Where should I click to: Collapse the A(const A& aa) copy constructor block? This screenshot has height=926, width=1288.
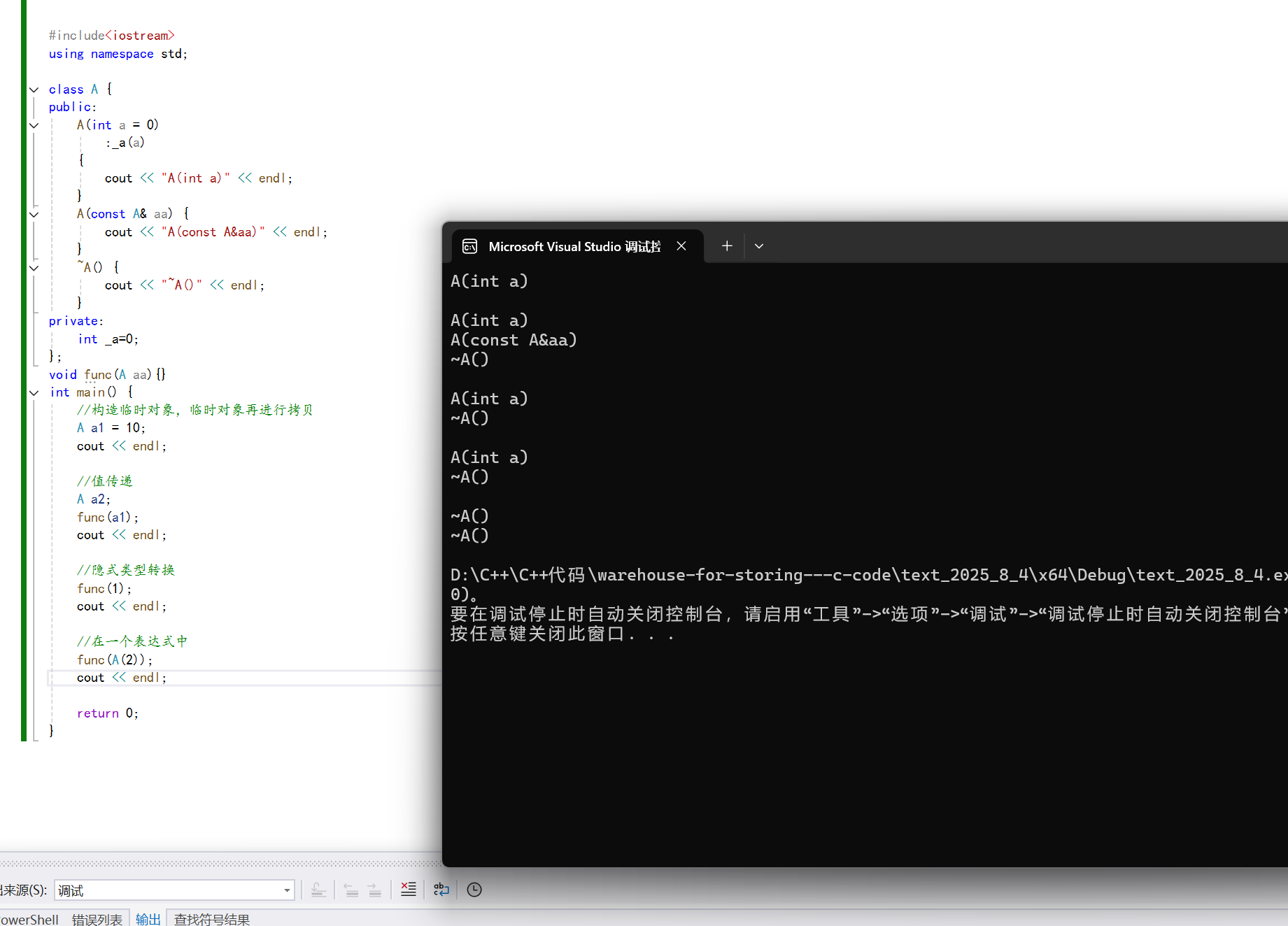(34, 214)
